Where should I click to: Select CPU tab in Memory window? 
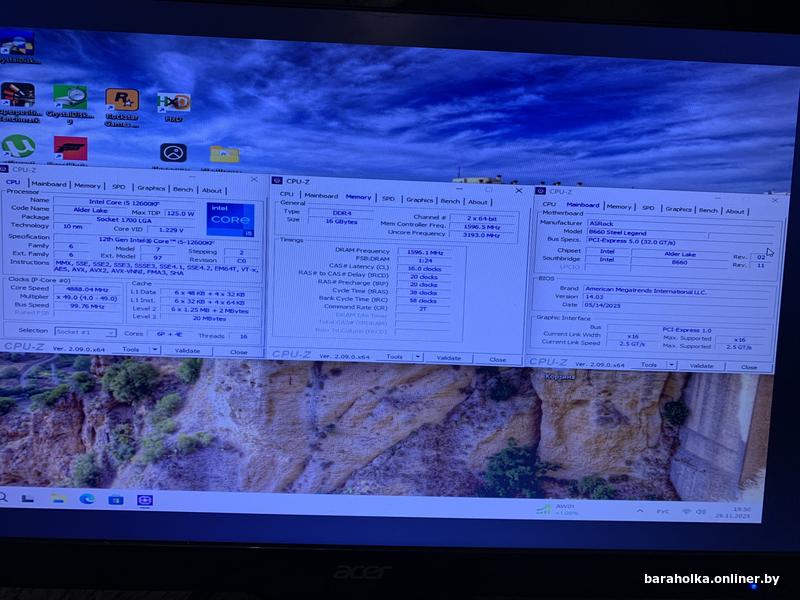coord(287,194)
